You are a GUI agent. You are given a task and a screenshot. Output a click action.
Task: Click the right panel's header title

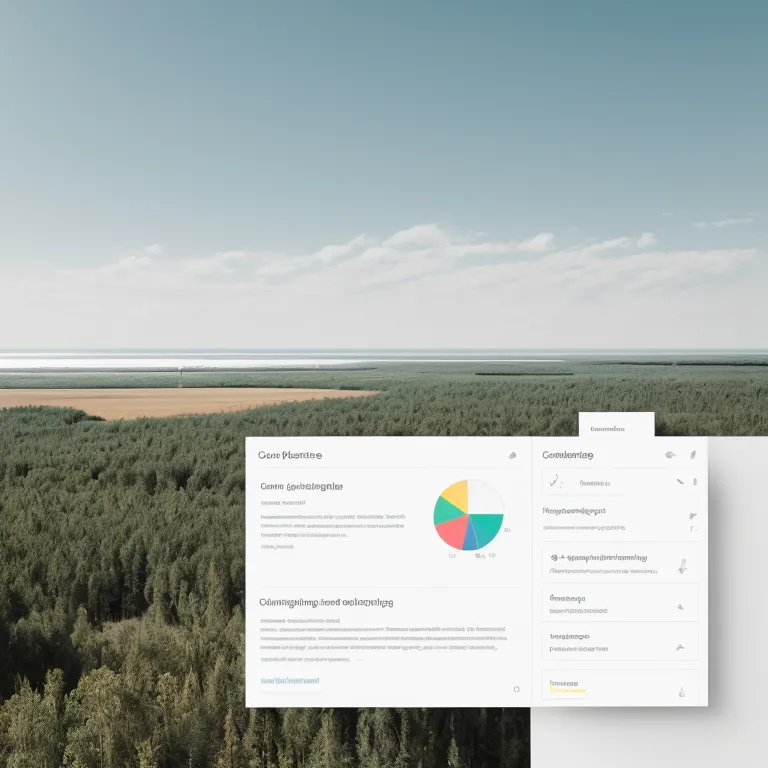(x=567, y=455)
